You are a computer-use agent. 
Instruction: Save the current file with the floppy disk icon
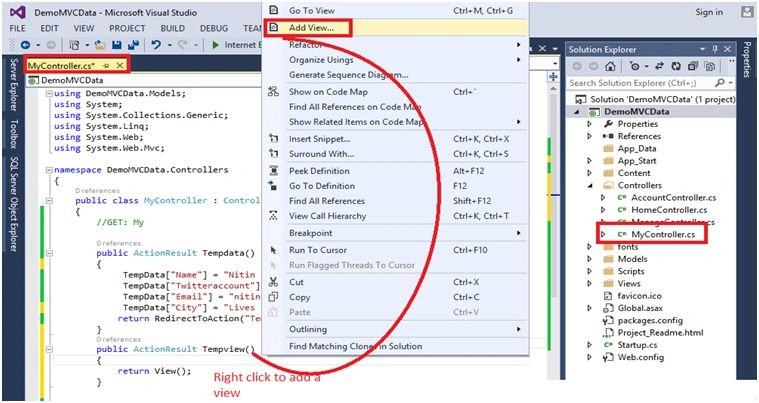pos(117,45)
